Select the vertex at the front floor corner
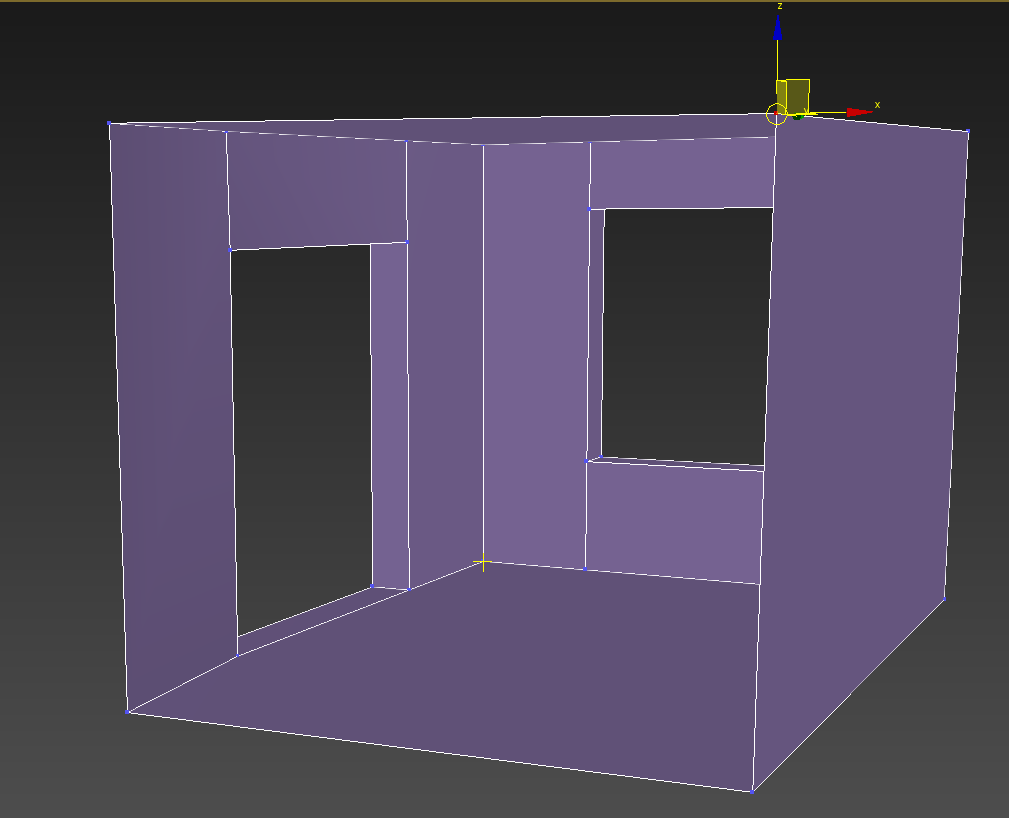The width and height of the screenshot is (1009, 818). pos(751,793)
